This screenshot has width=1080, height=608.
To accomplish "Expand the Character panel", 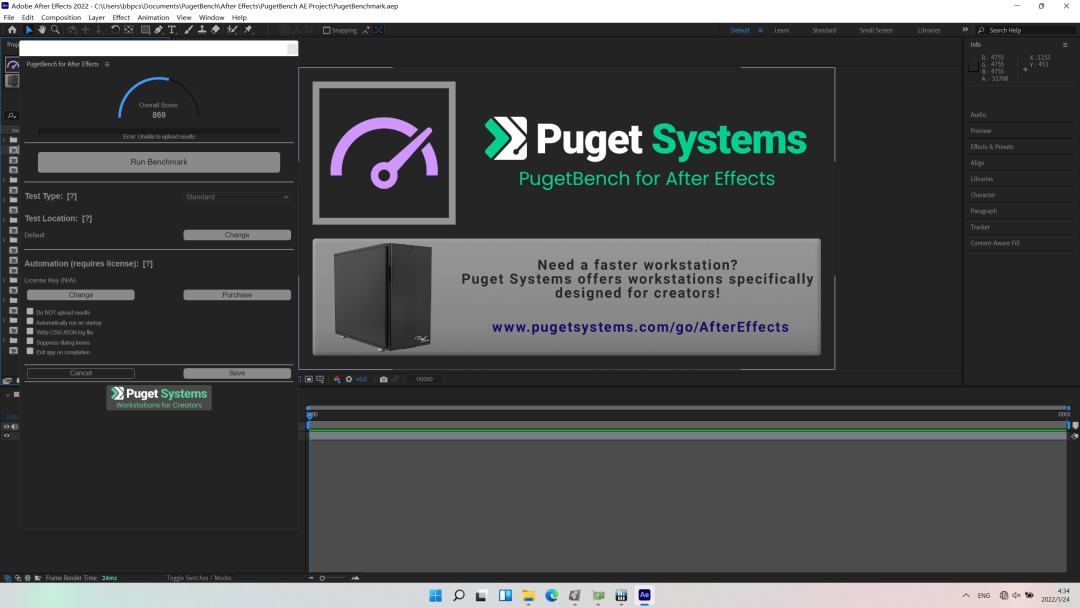I will (983, 195).
